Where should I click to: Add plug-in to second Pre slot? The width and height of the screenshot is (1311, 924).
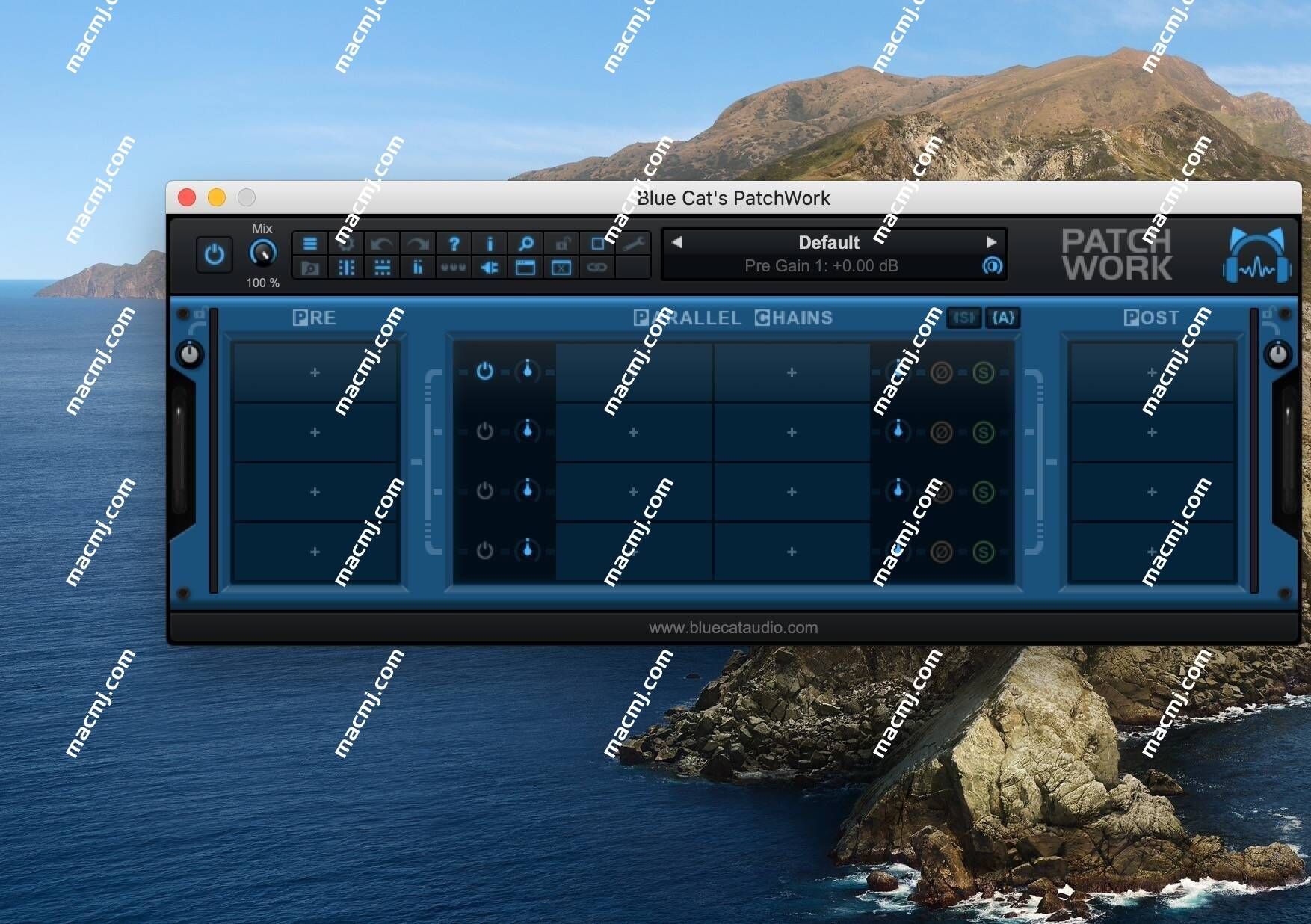point(315,432)
